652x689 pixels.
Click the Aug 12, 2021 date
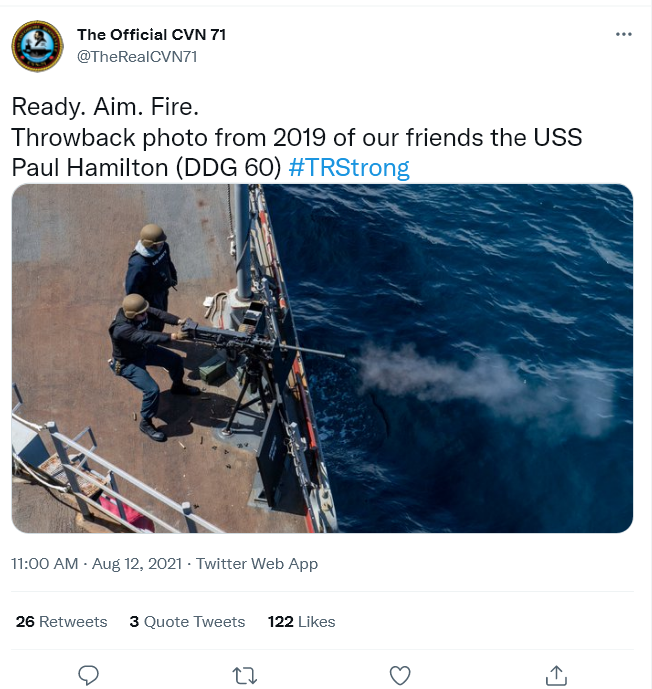[x=137, y=563]
